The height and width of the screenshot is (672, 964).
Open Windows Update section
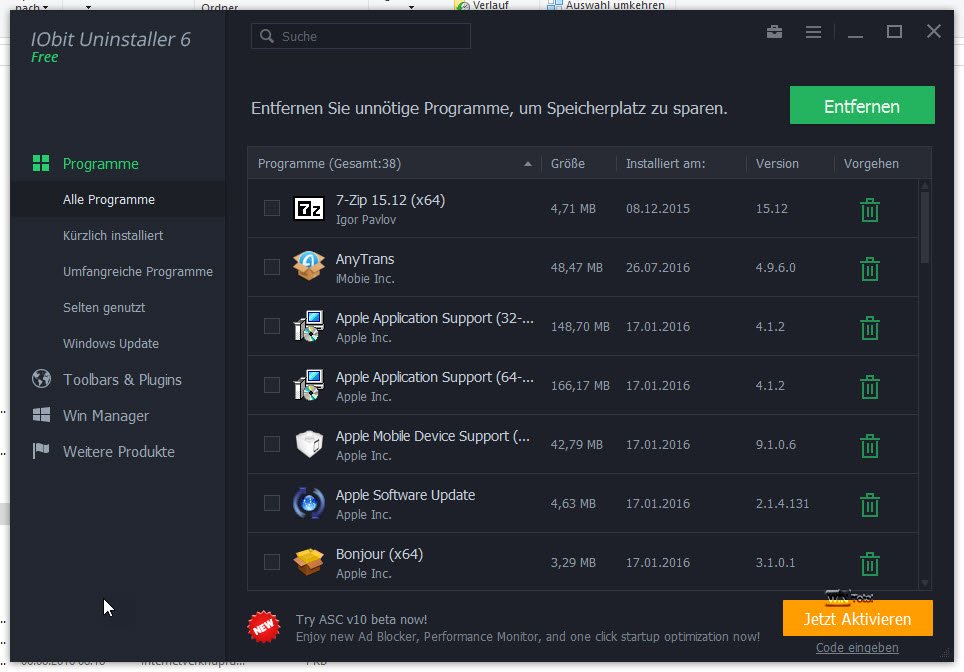pos(111,343)
